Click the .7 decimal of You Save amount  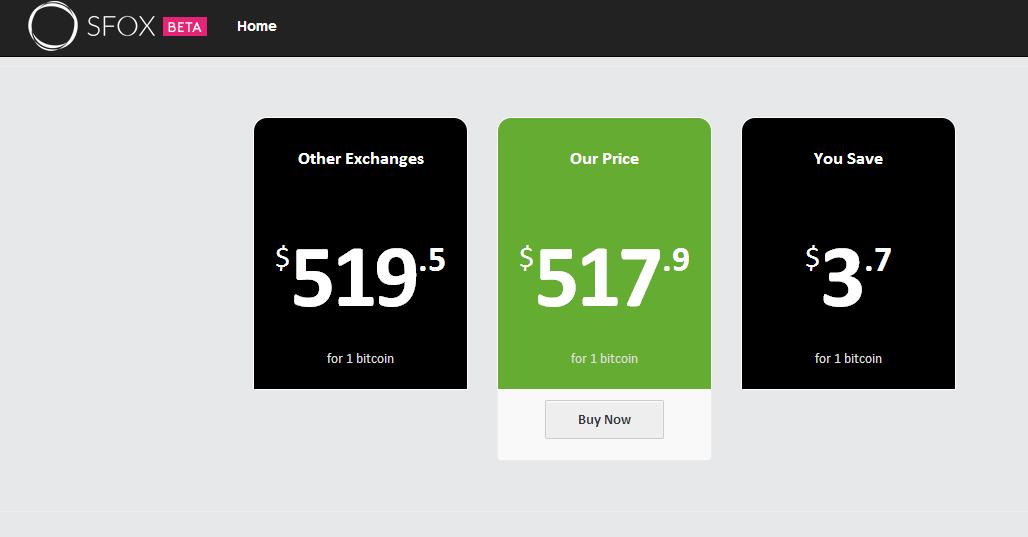tap(878, 261)
